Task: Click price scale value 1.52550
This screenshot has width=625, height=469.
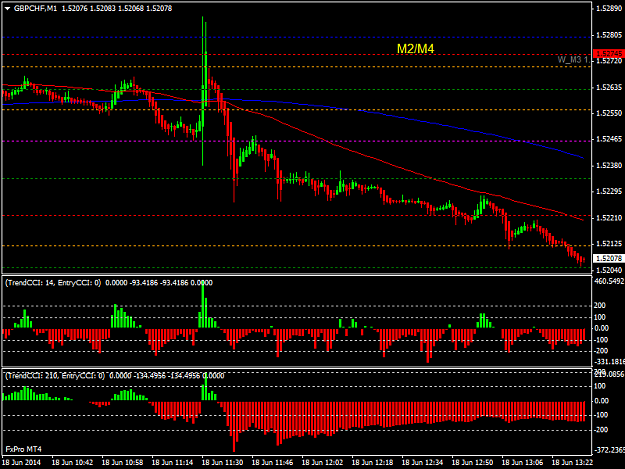Action: (609, 114)
